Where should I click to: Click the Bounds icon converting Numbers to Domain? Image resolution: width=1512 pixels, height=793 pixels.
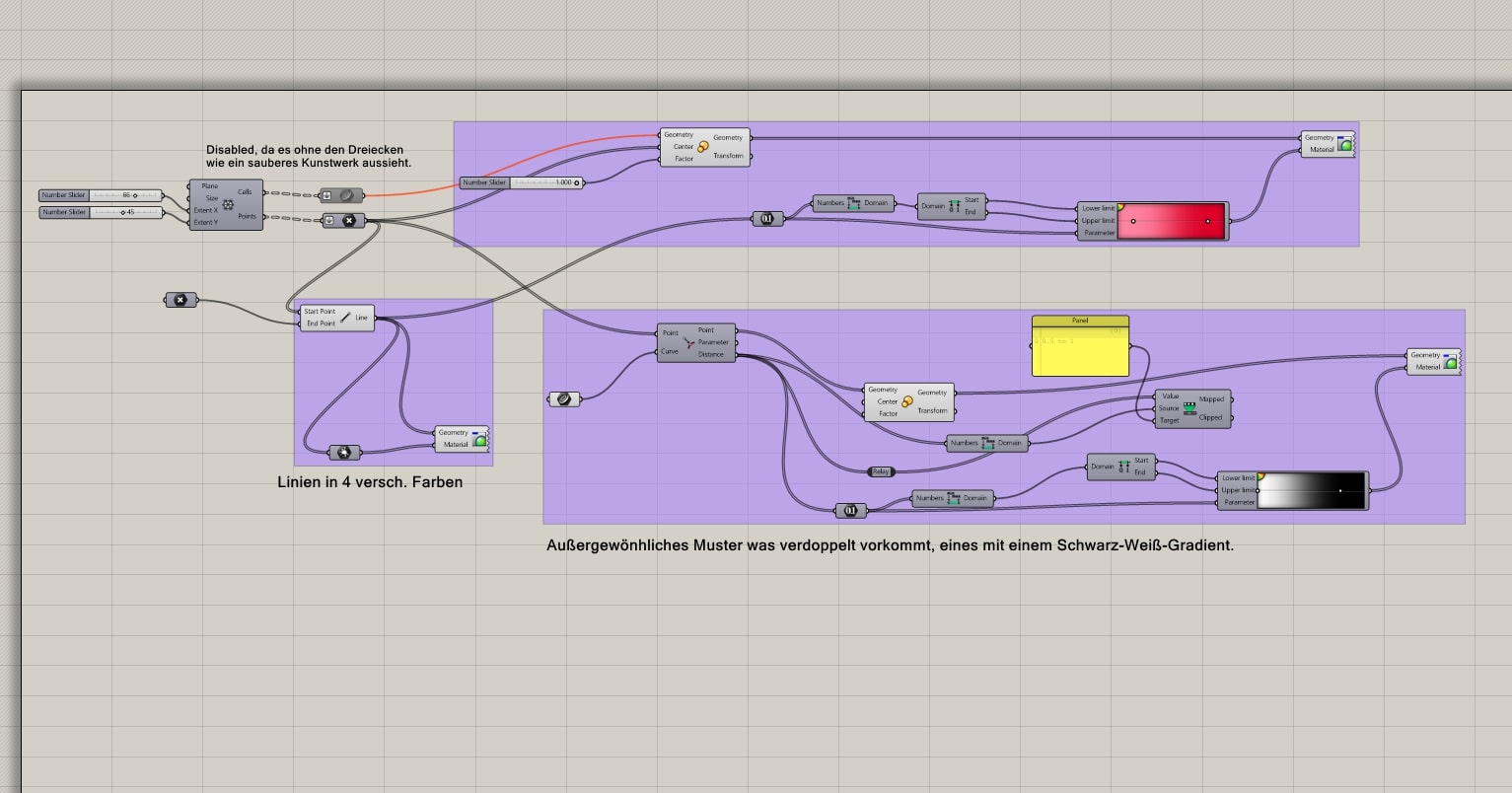(x=852, y=203)
